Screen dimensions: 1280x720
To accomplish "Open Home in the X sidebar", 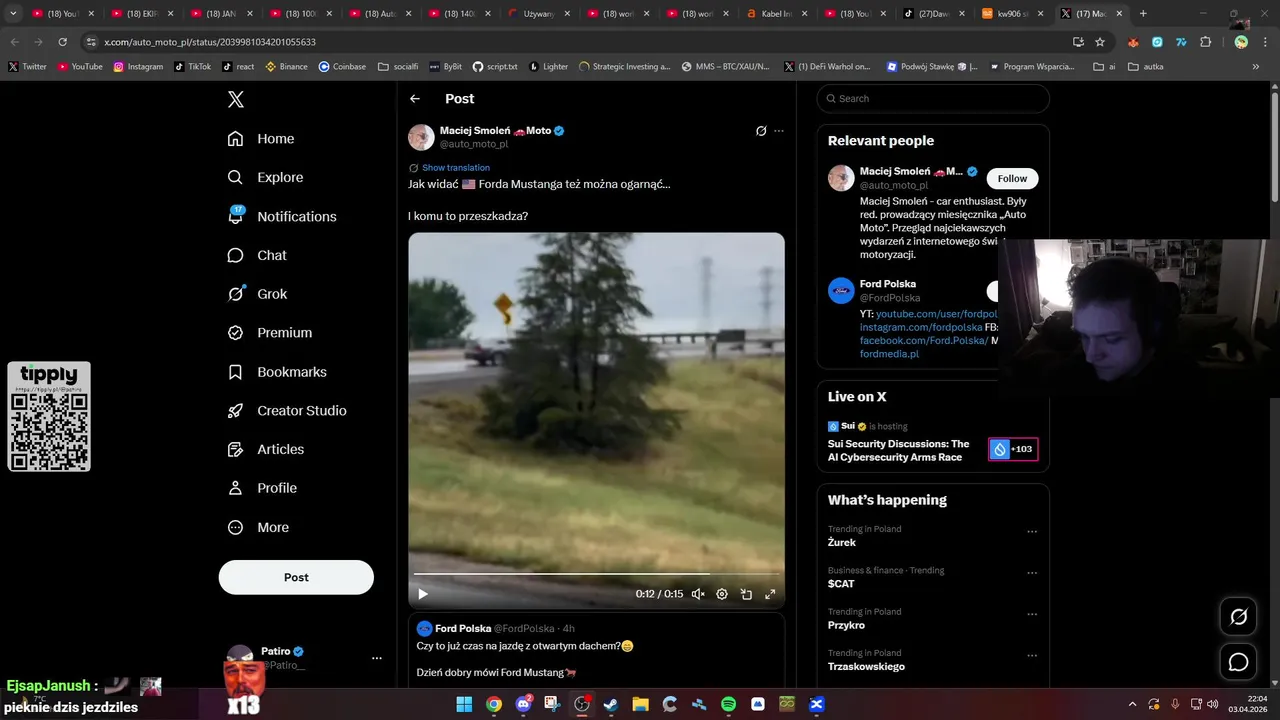I will point(261,139).
